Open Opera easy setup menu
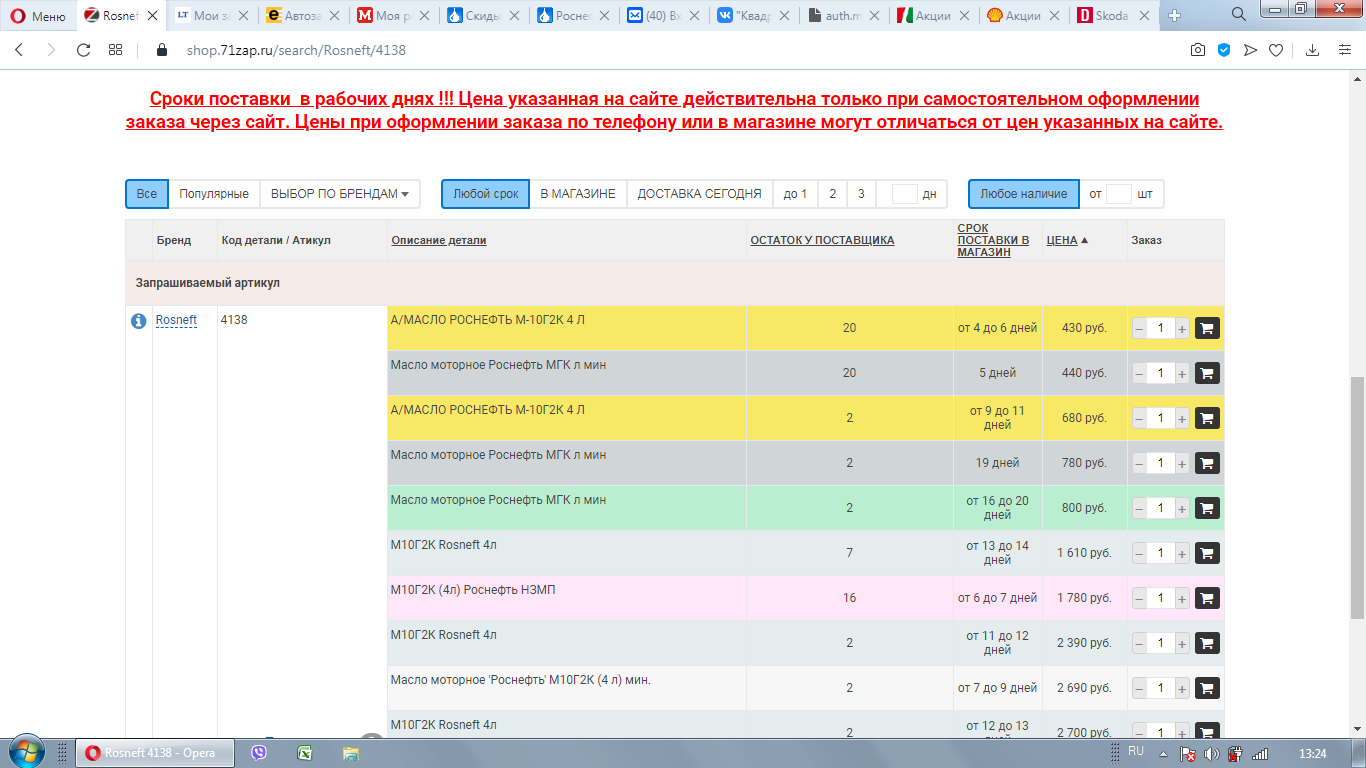 1345,50
